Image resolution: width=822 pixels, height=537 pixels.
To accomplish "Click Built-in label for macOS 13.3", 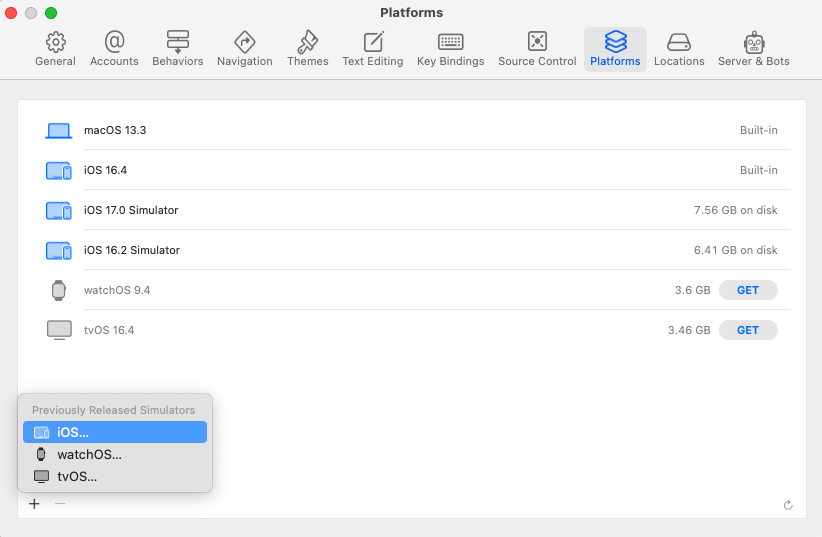I will 759,130.
